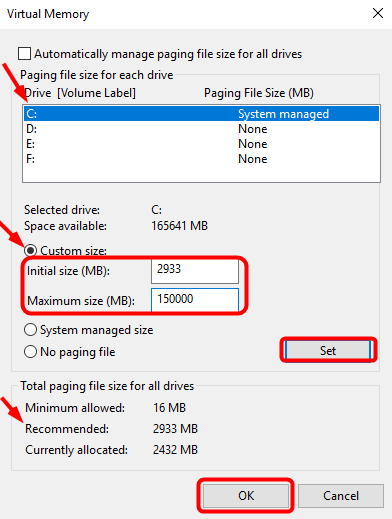The image size is (392, 519).
Task: Enable automatically manage paging file size checkbox
Action: [x=24, y=54]
